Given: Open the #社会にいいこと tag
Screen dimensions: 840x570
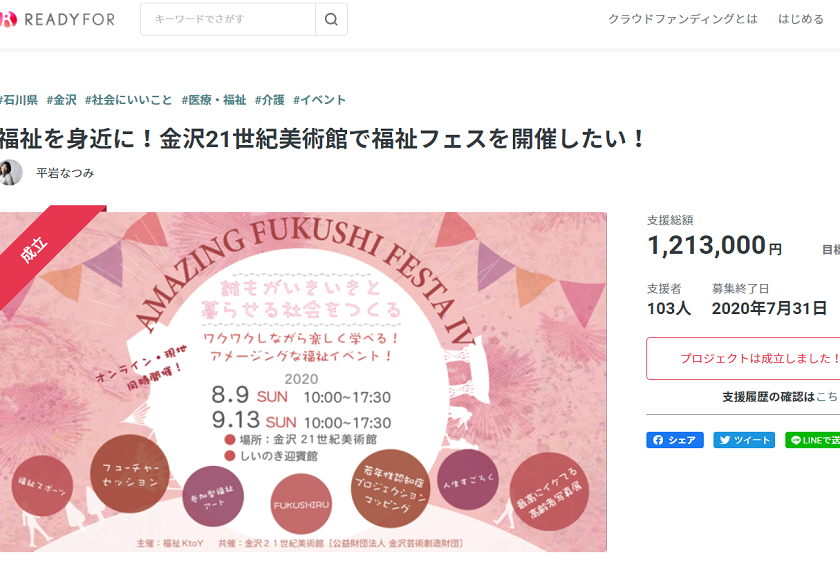Looking at the screenshot, I should [129, 100].
